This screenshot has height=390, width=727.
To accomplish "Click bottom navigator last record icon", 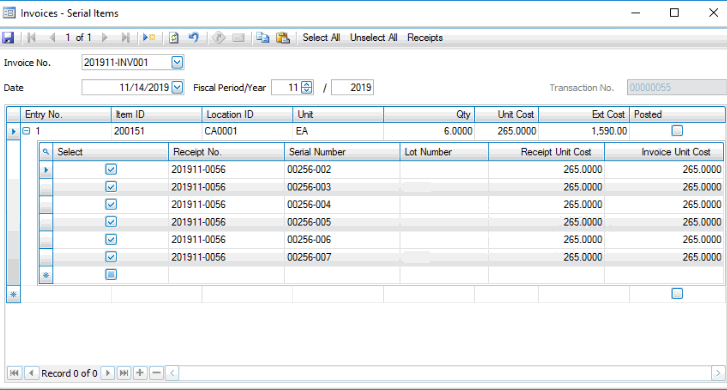I will click(124, 373).
